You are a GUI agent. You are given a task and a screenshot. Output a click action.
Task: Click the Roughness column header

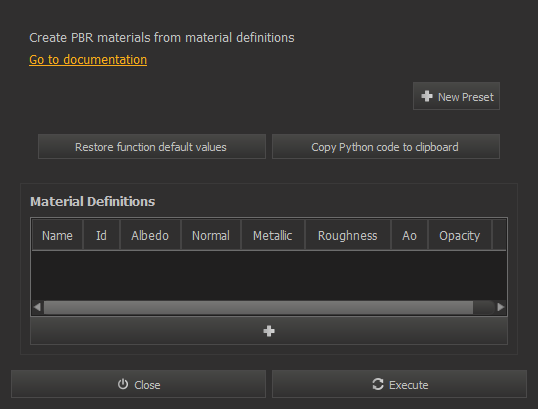click(x=348, y=235)
